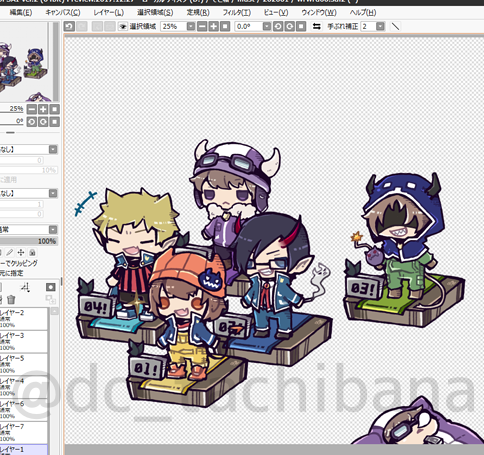Select layer レイヤー3
Screen dimensions: 484x455
click(24, 341)
